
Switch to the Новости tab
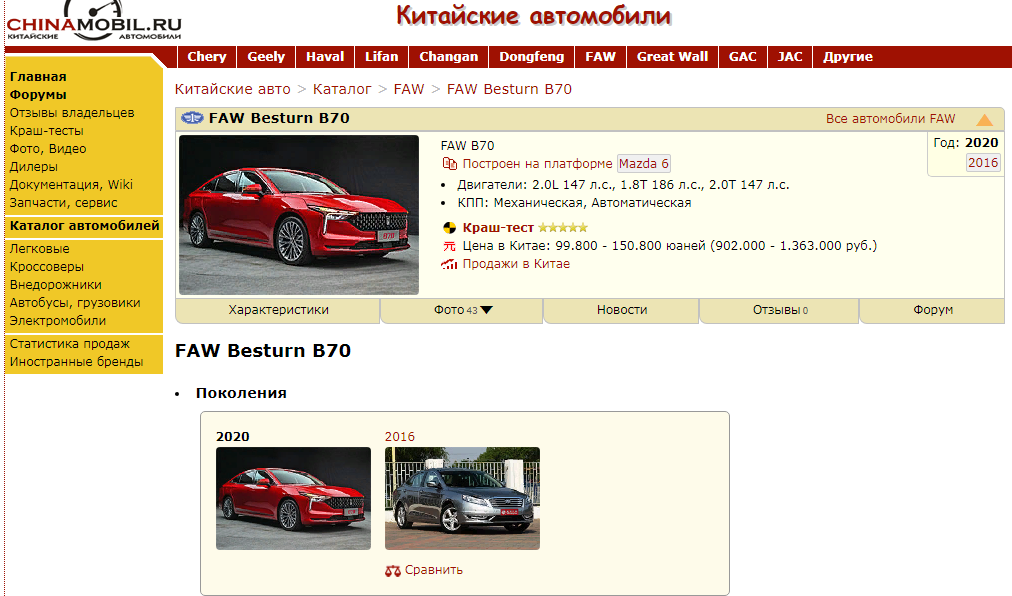[x=622, y=311]
